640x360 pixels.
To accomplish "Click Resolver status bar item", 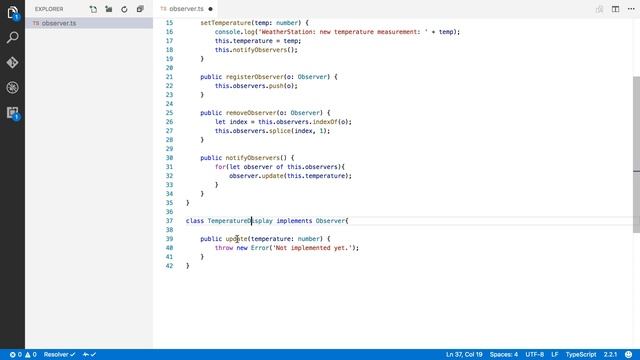I will [x=59, y=355].
